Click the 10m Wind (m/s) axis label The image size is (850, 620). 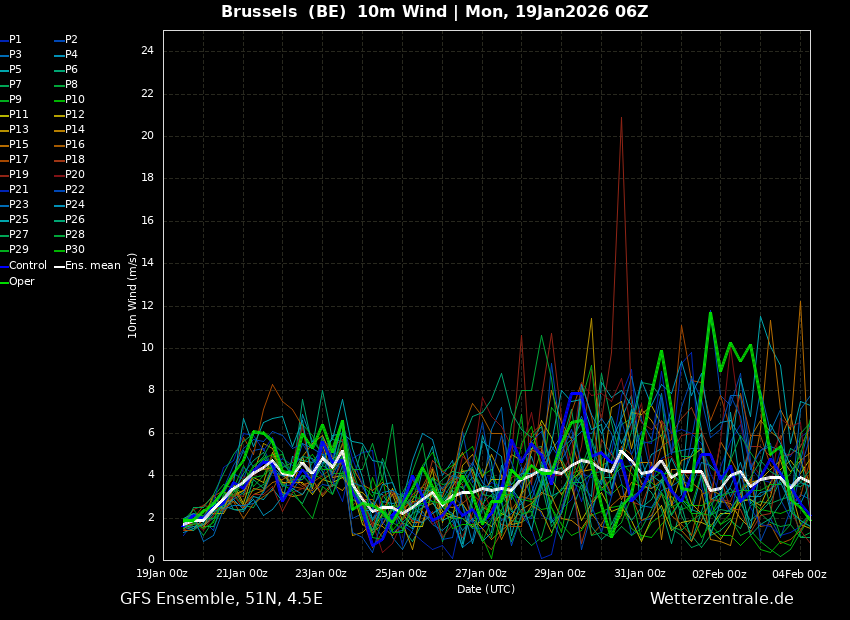(133, 295)
